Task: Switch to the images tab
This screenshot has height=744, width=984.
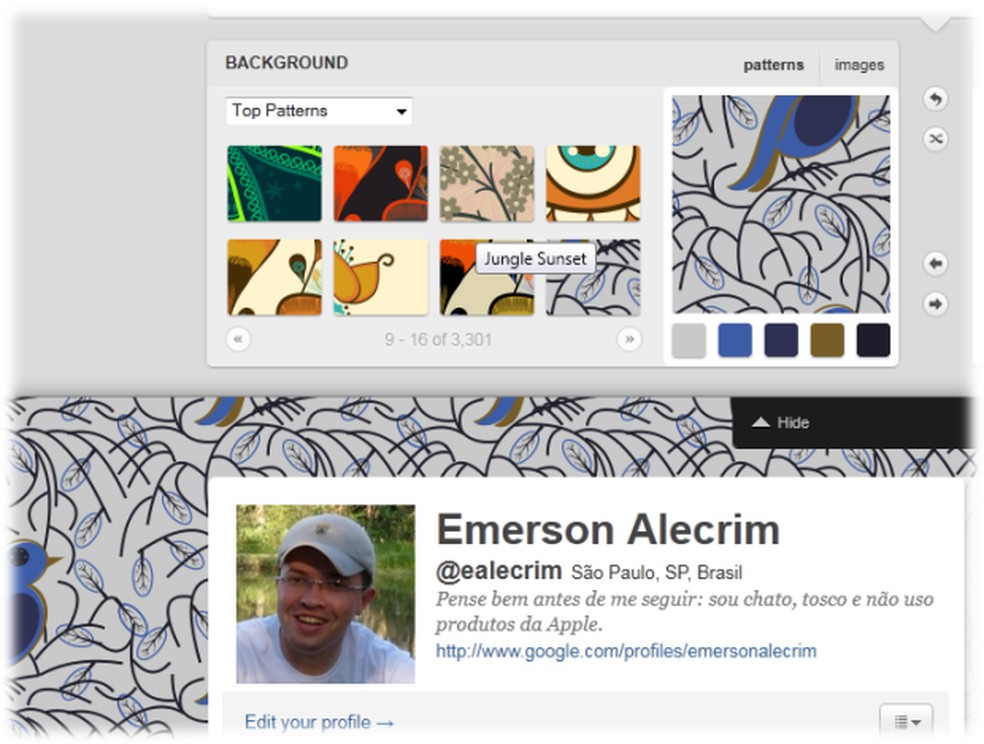Action: pos(859,65)
